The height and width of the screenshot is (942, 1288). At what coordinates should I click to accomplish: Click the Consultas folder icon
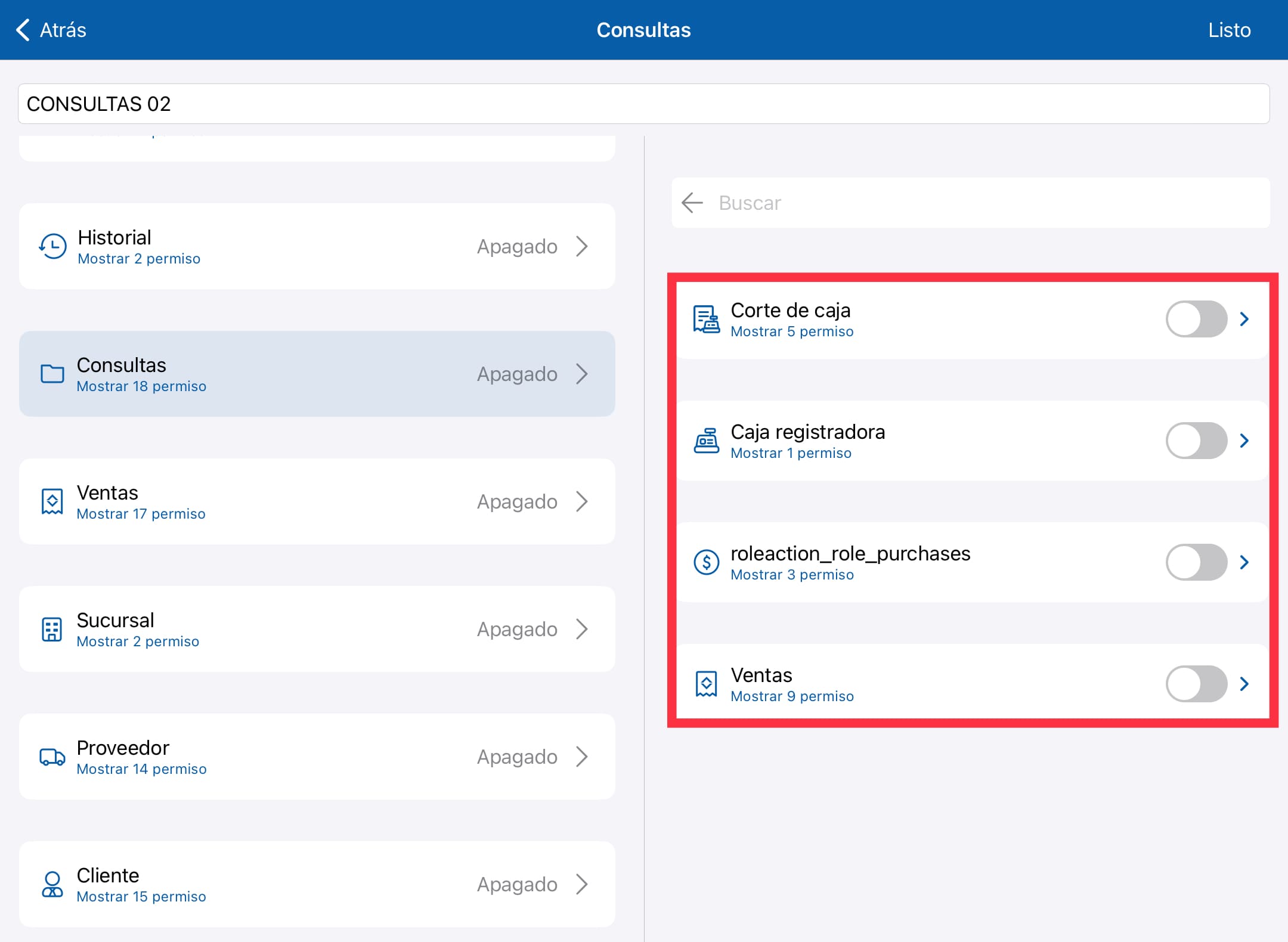[x=52, y=374]
